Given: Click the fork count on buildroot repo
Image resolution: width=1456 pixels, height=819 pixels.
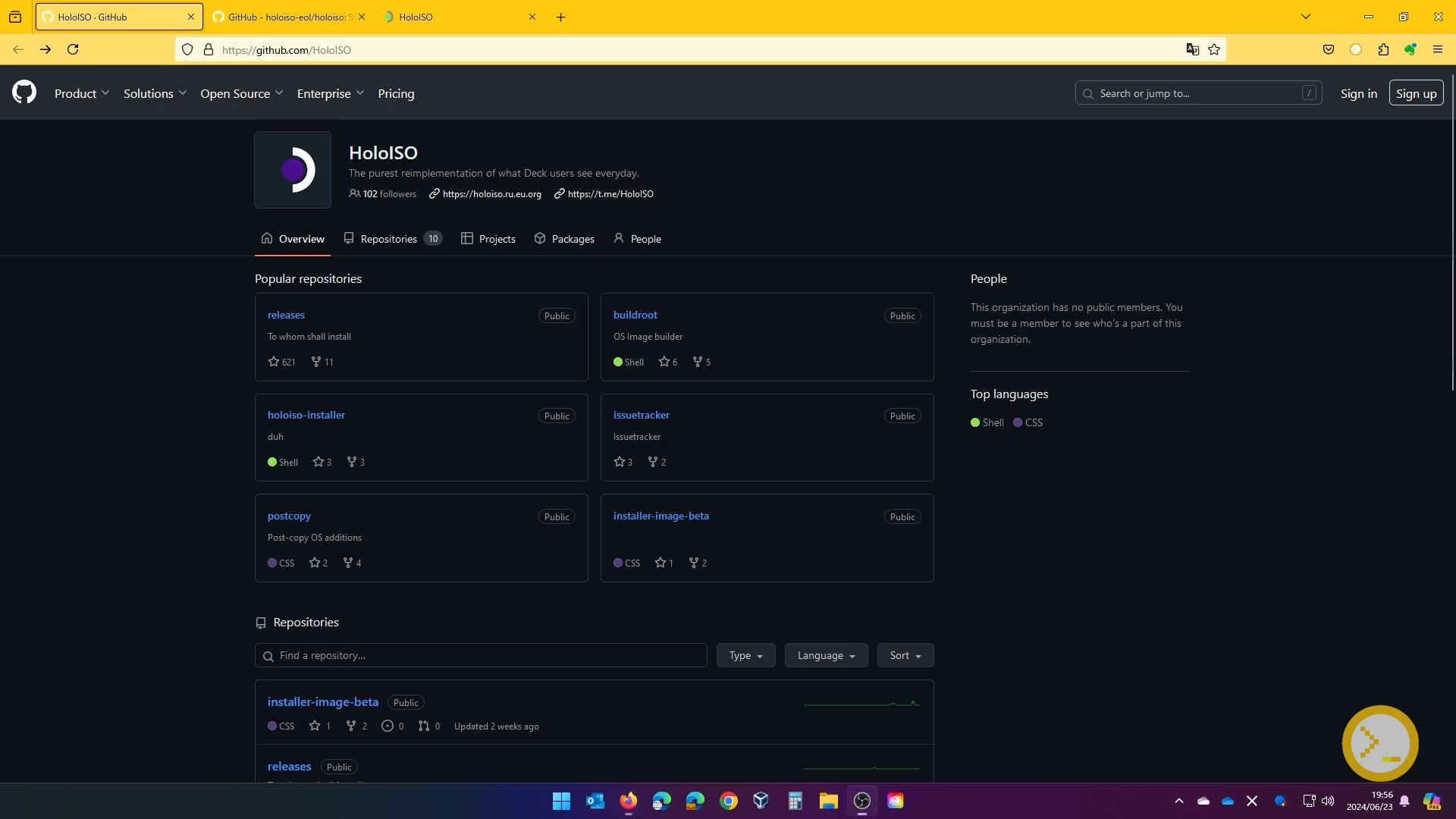Looking at the screenshot, I should click(x=701, y=362).
